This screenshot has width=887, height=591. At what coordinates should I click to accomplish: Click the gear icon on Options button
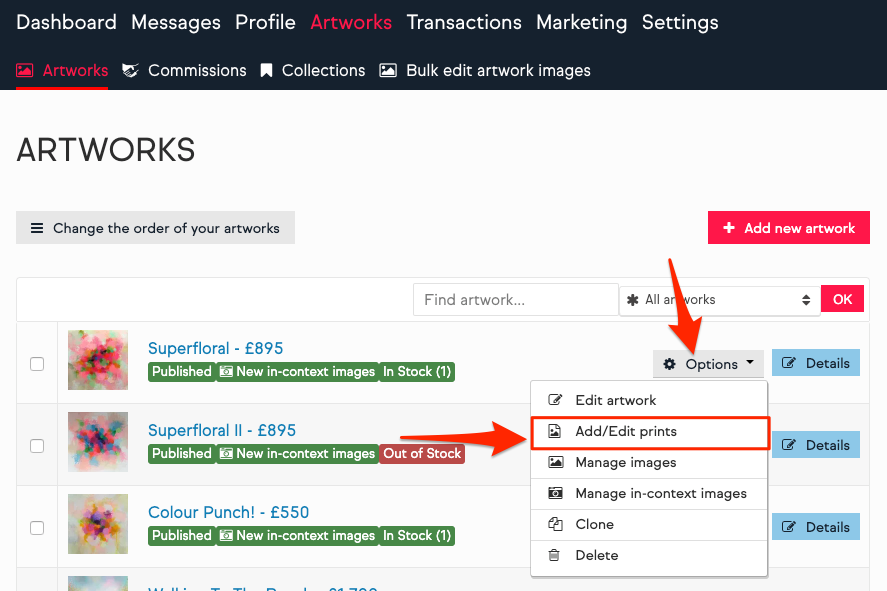(670, 364)
